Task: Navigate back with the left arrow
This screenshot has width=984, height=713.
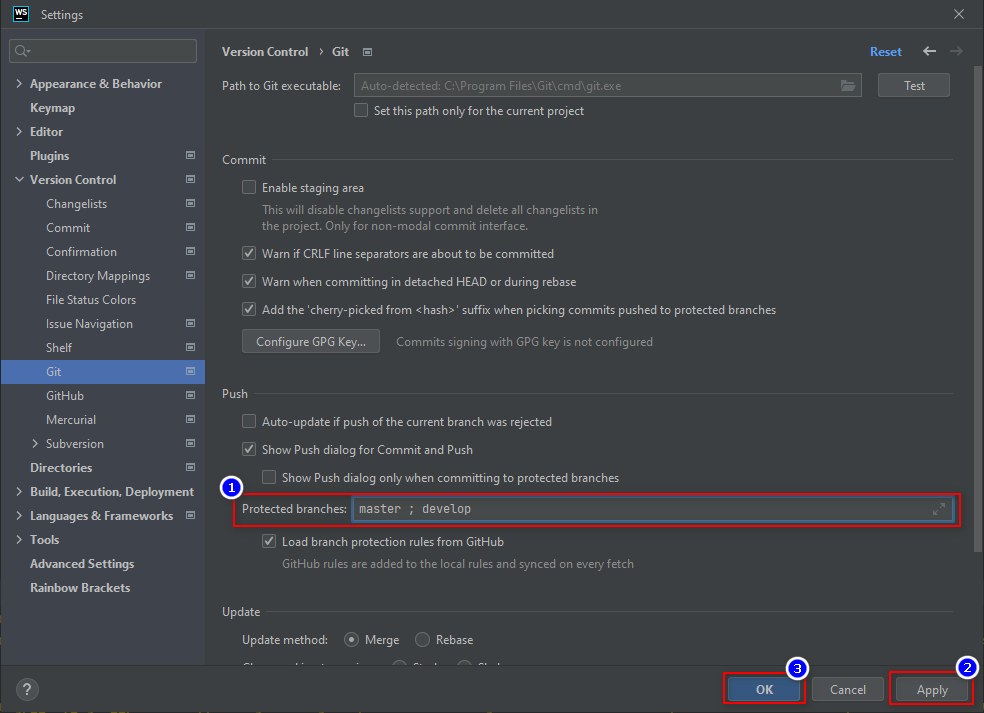Action: coord(929,51)
